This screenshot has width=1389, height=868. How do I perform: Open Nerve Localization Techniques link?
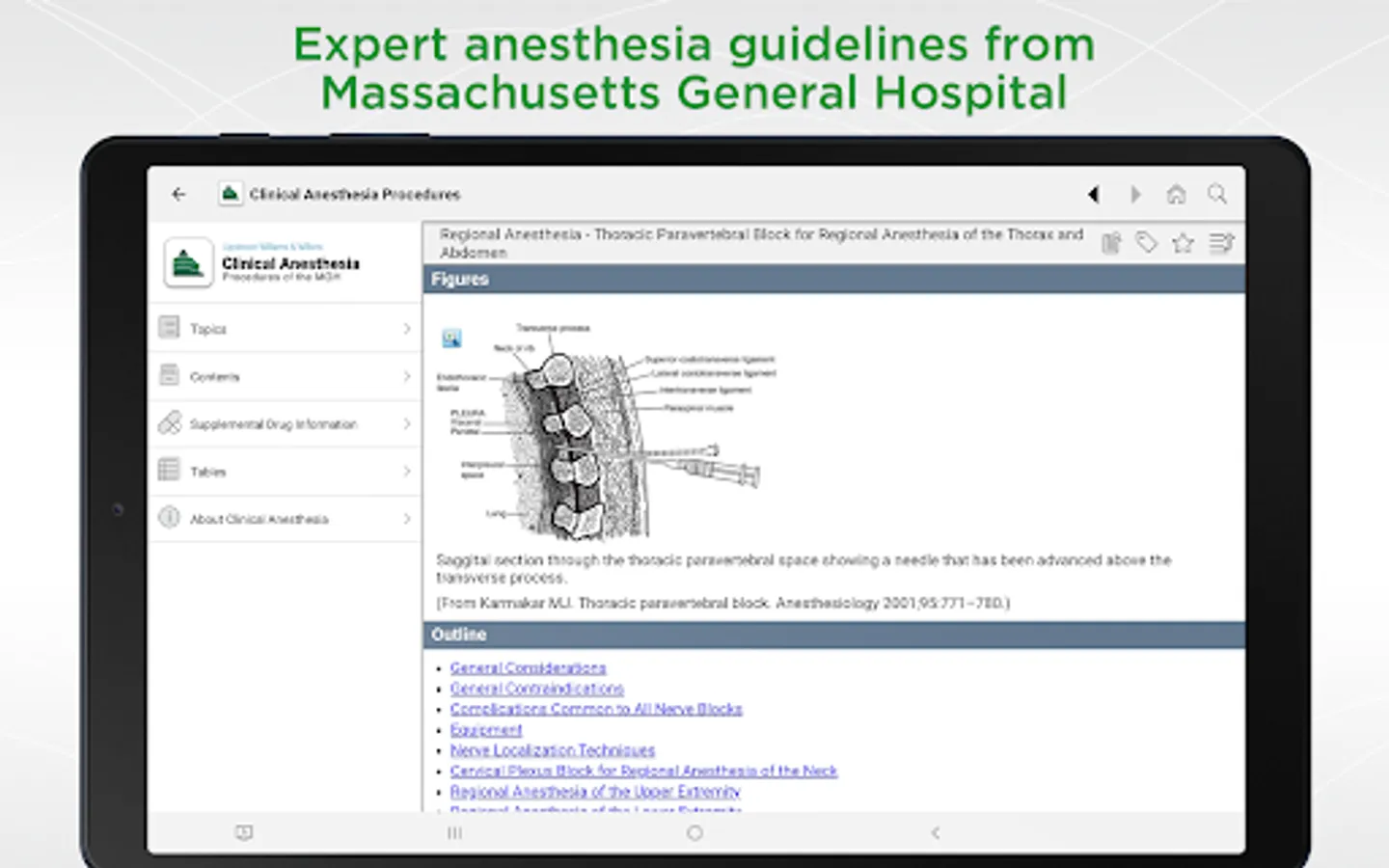(552, 750)
